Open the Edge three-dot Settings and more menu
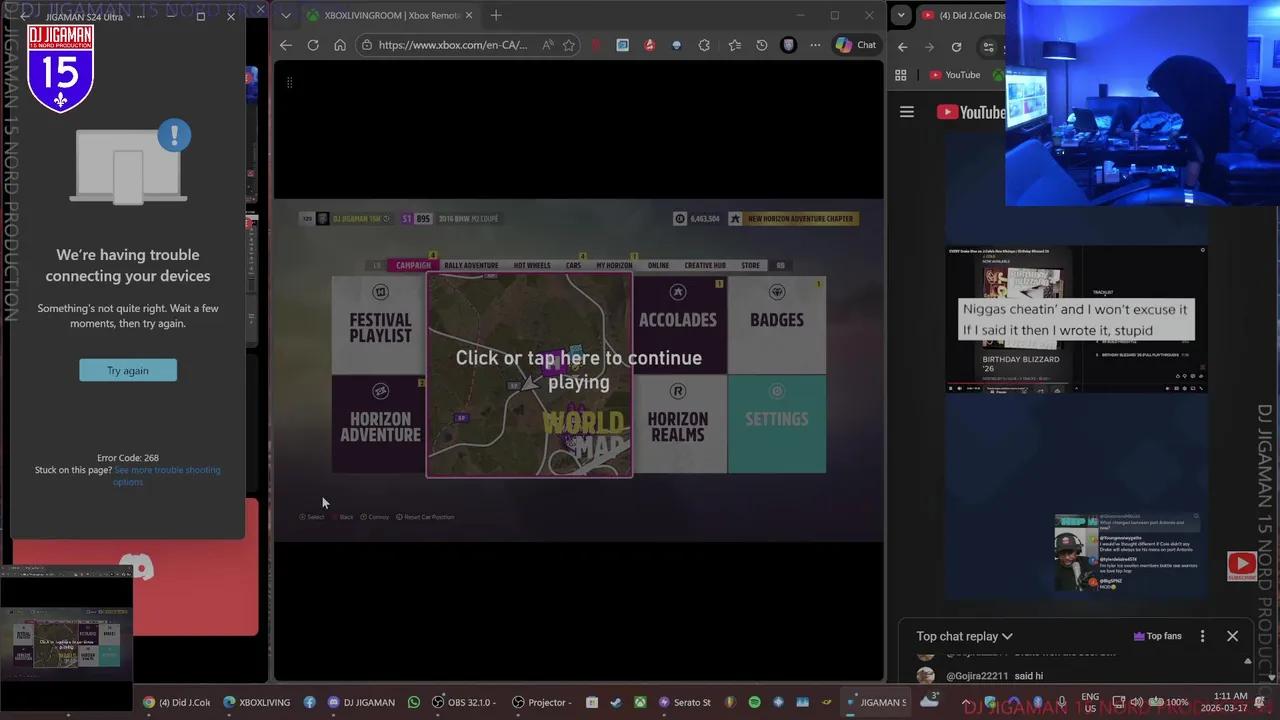The height and width of the screenshot is (720, 1280). (x=815, y=45)
